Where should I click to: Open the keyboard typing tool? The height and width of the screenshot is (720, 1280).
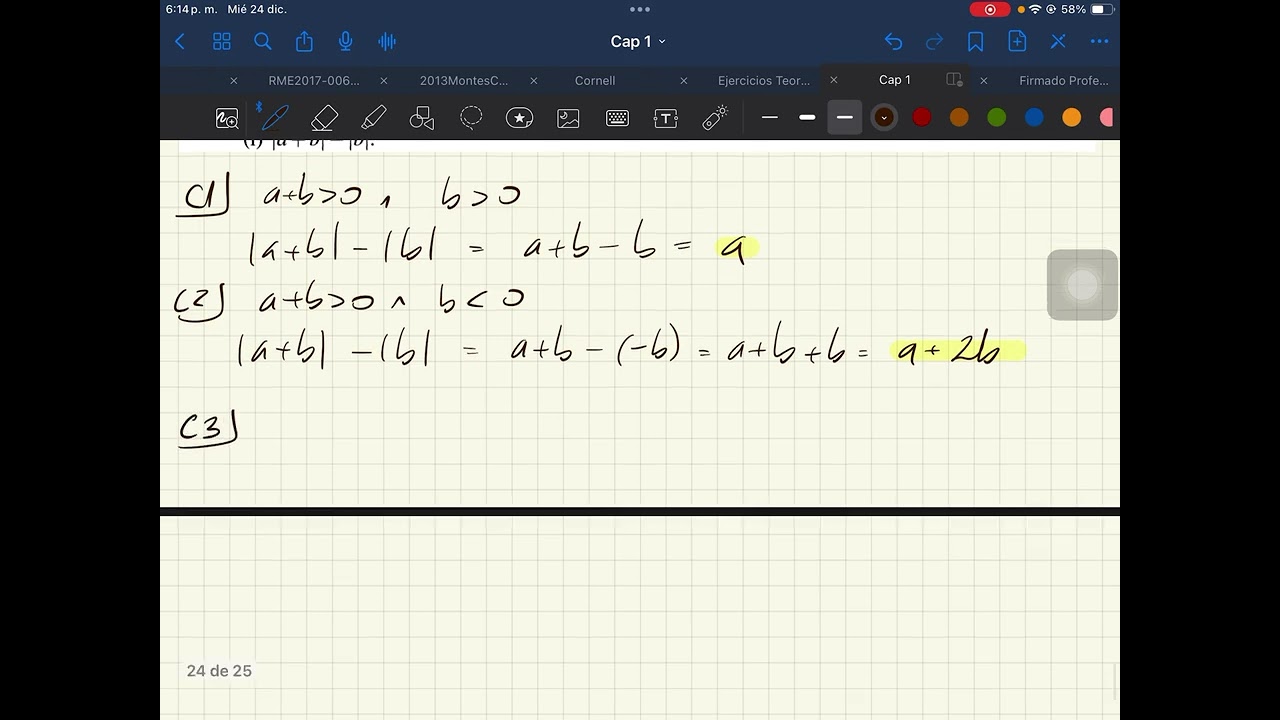[617, 118]
